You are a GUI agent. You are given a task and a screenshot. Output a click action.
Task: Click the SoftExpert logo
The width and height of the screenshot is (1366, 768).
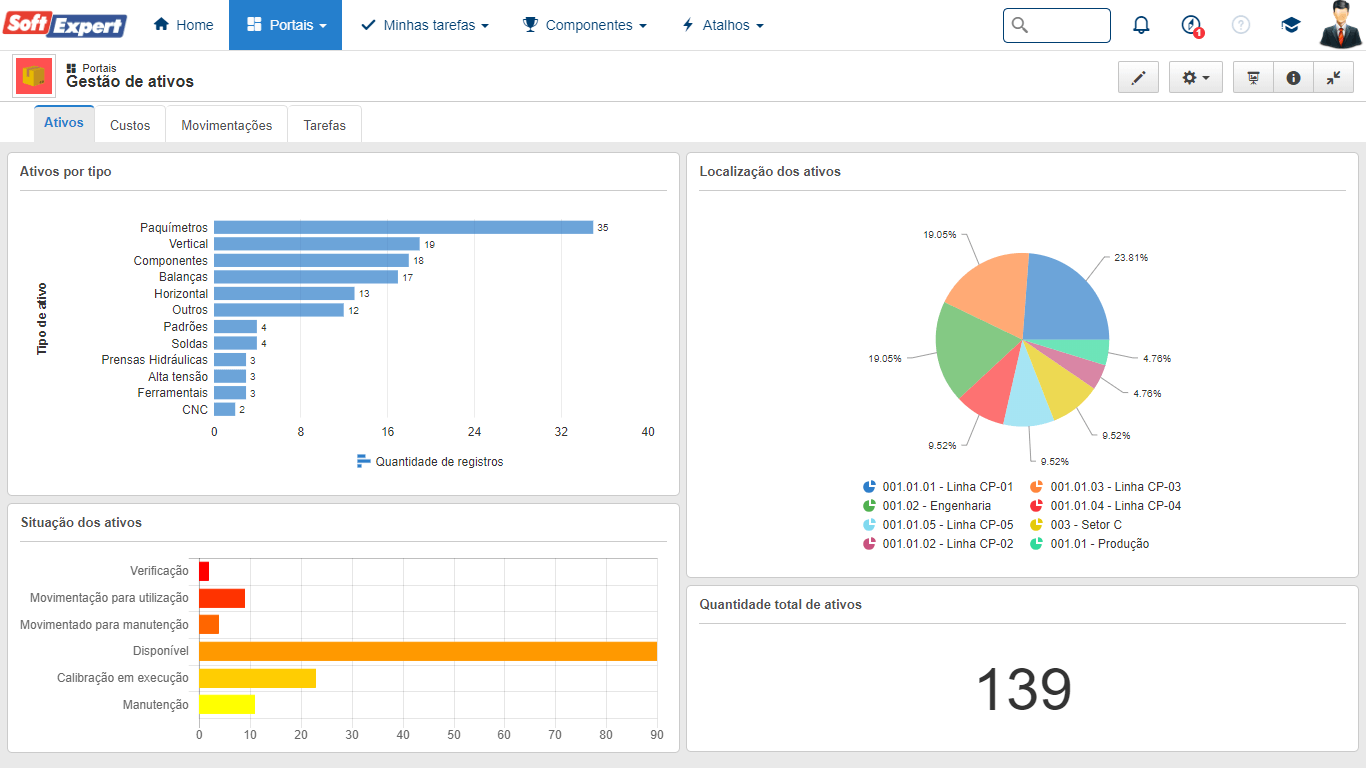[x=65, y=25]
